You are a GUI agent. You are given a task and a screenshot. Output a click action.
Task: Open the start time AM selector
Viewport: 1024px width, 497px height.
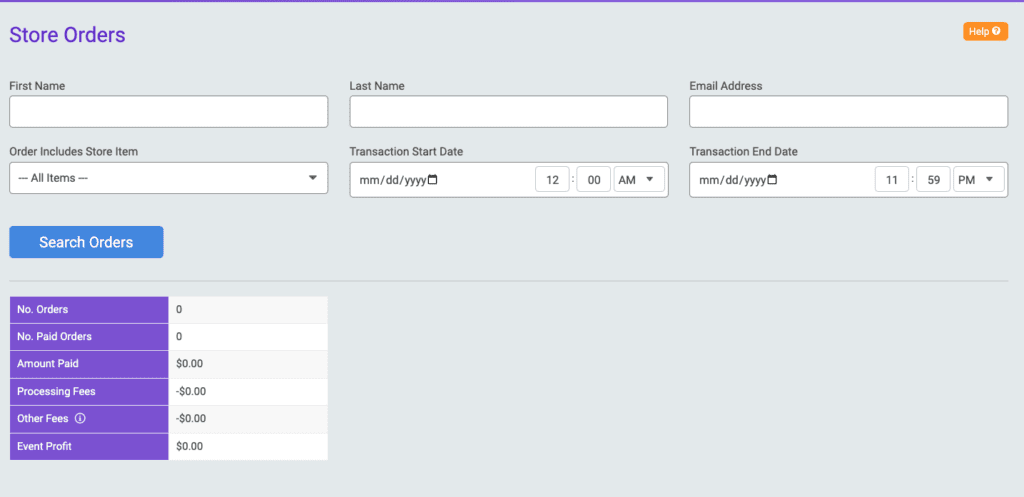coord(639,180)
